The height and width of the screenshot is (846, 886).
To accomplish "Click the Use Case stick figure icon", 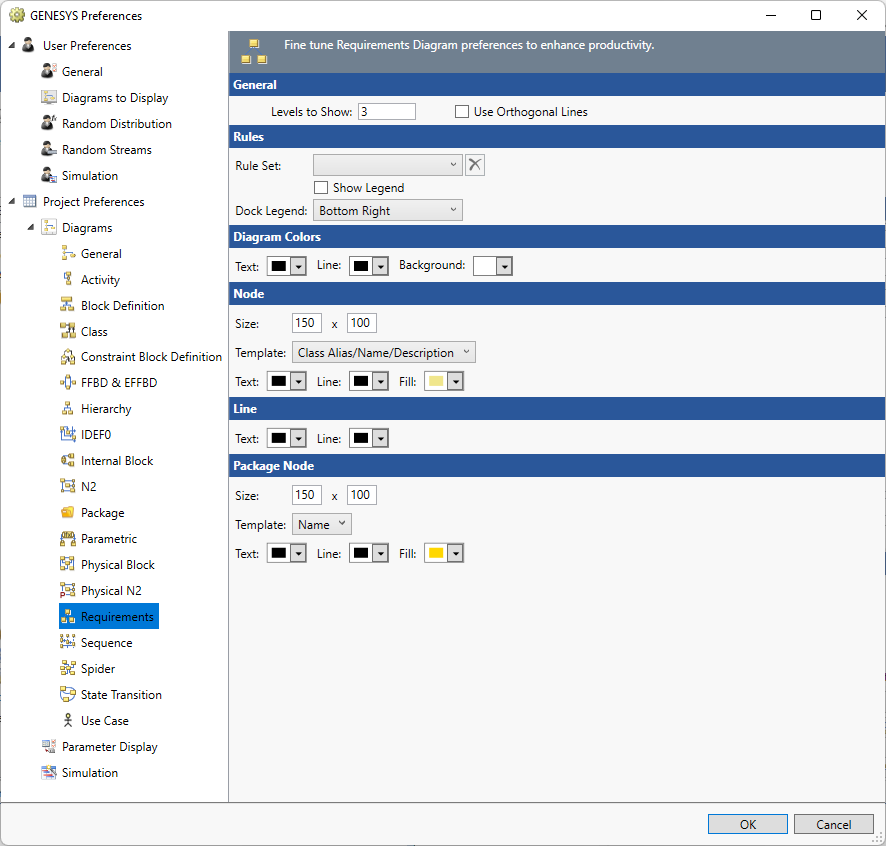I will [68, 721].
